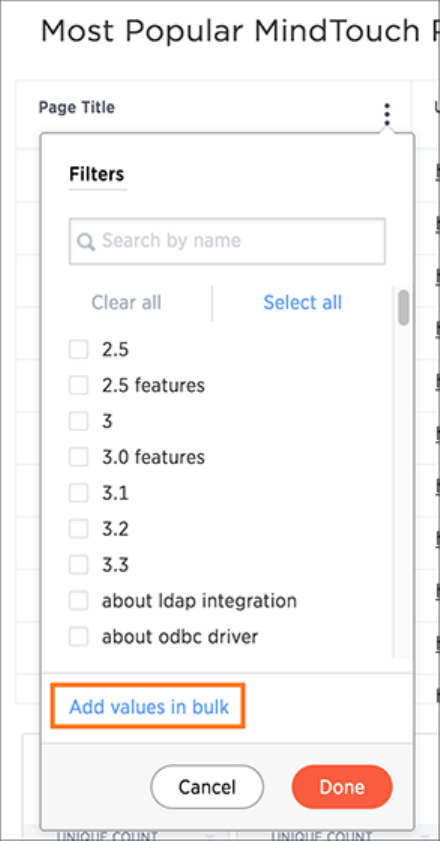Open Add values in bulk

(149, 706)
